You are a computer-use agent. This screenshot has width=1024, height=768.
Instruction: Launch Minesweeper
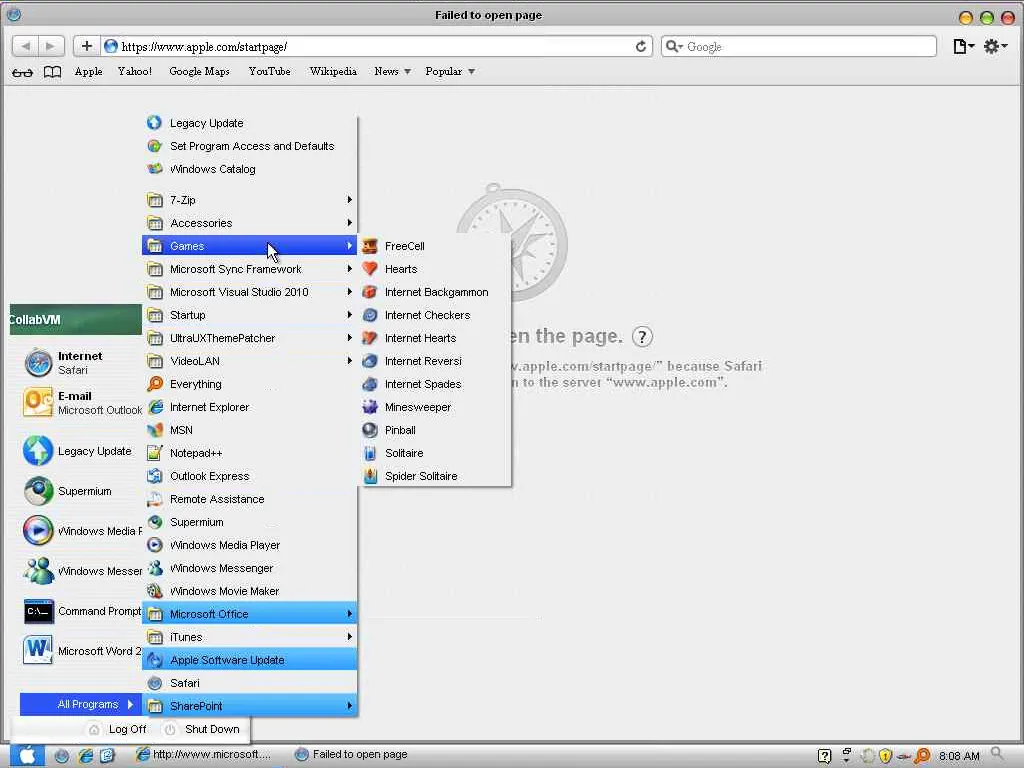434,407
